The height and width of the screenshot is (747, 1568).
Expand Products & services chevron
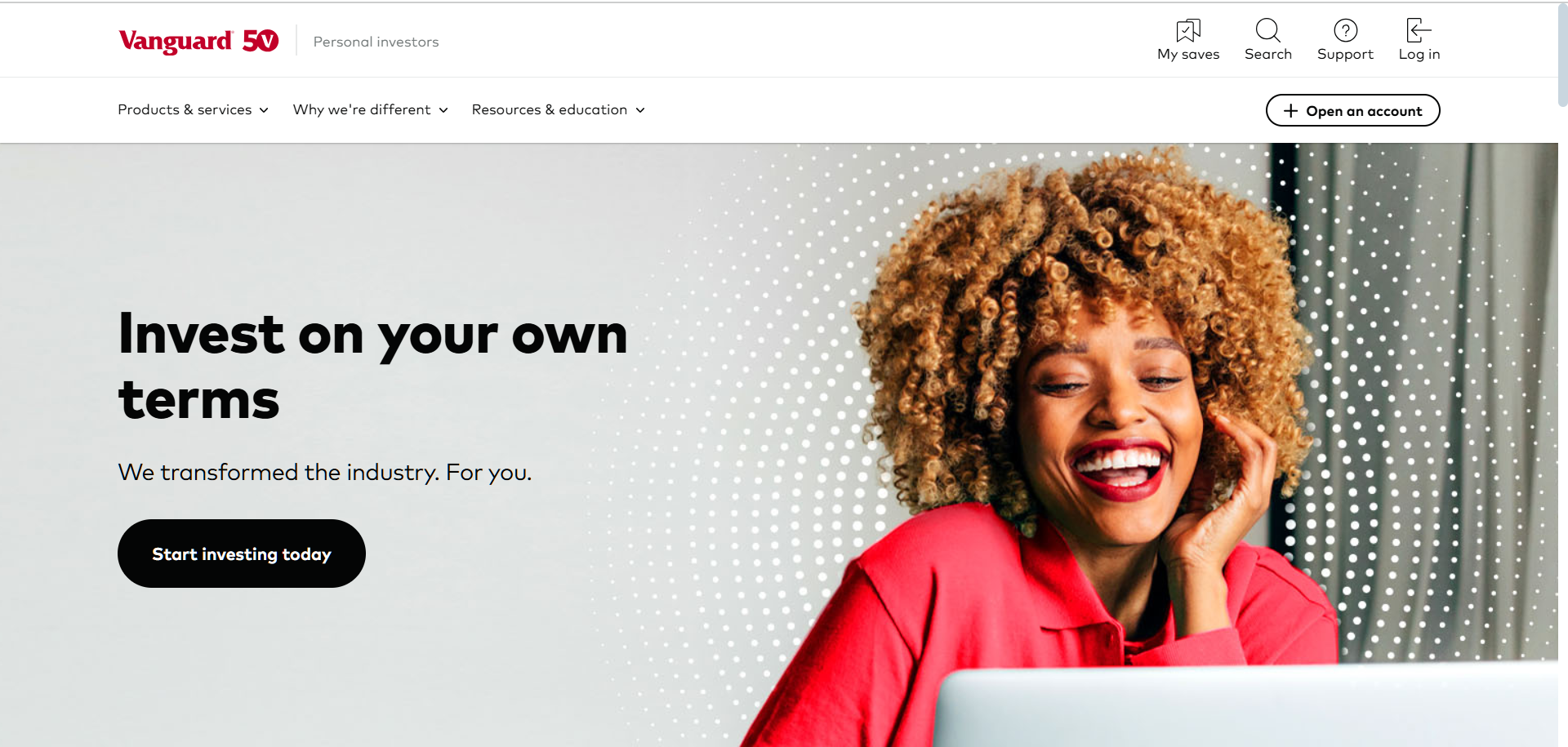(x=264, y=110)
